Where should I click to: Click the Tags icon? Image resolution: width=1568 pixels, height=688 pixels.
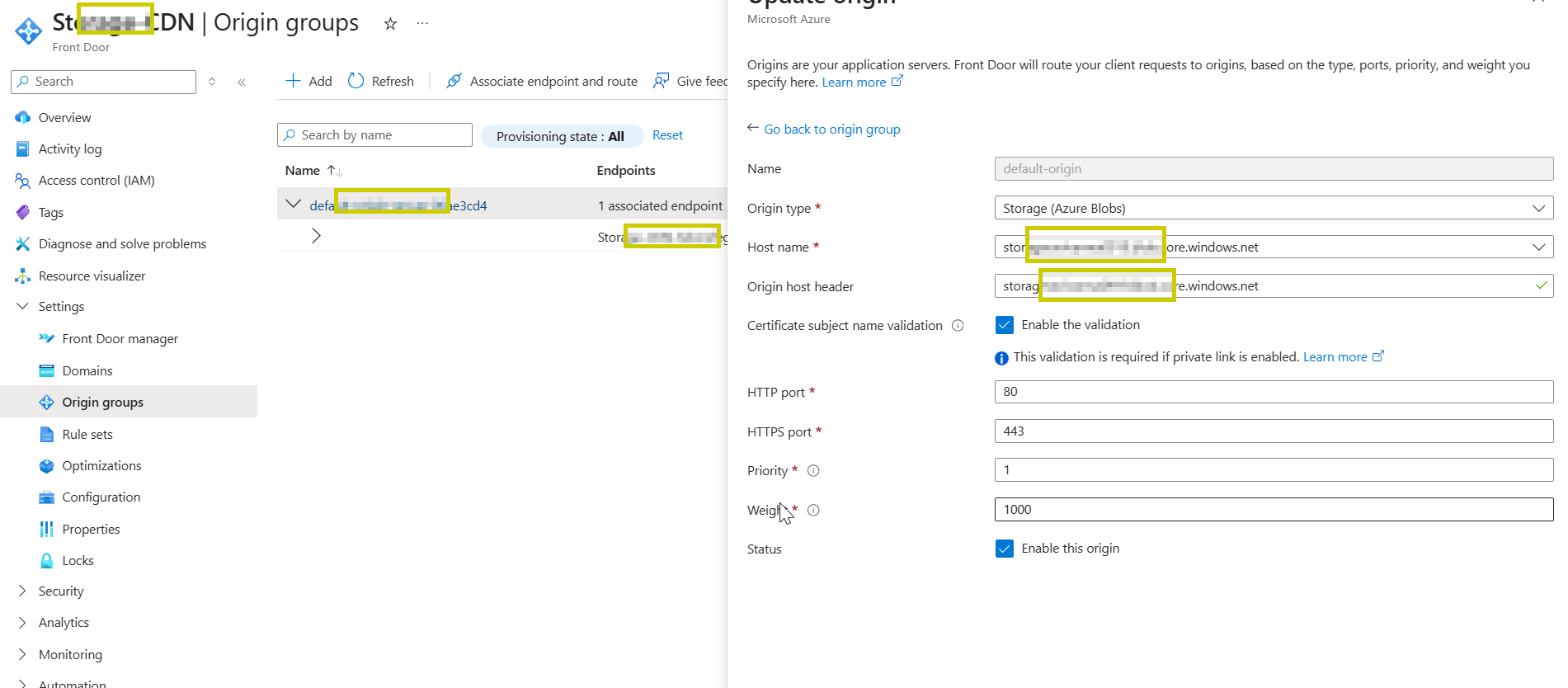23,213
